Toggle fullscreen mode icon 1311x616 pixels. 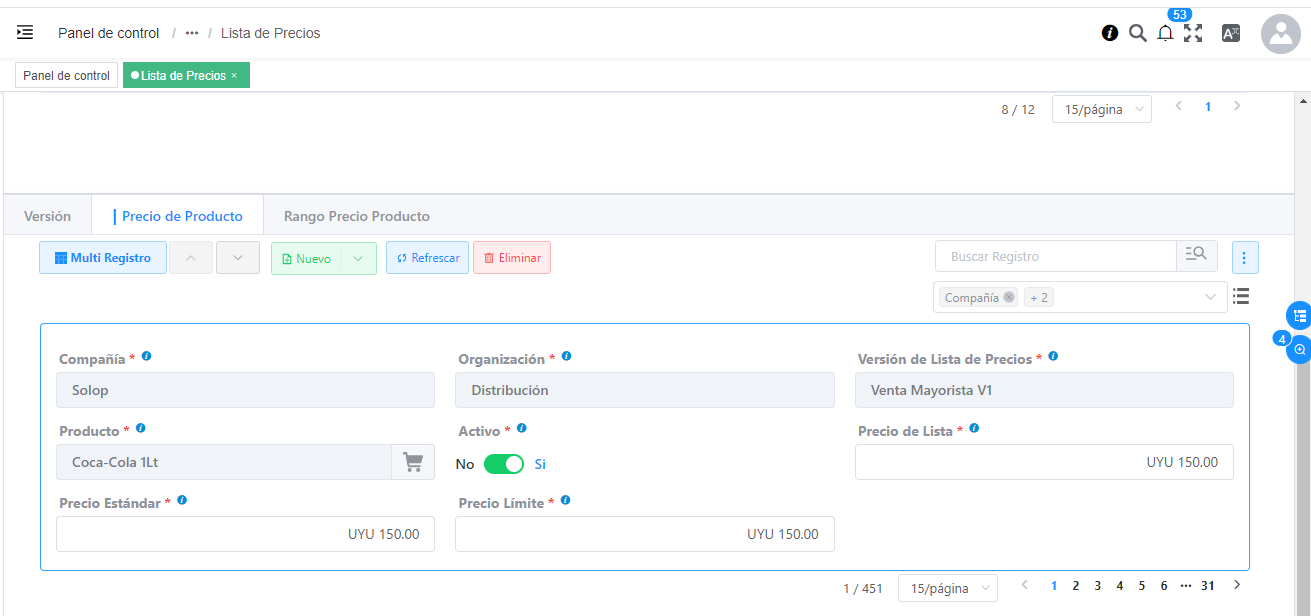point(1193,33)
